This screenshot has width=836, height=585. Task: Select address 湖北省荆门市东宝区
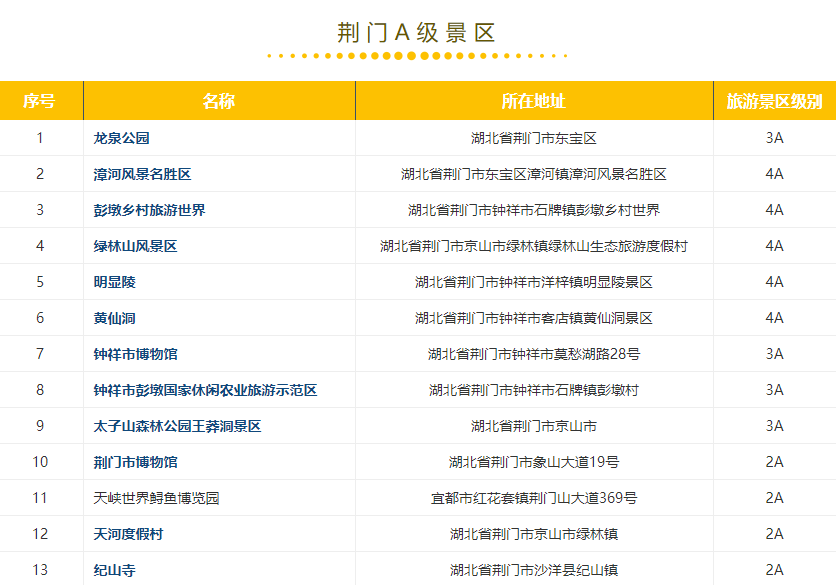click(x=534, y=138)
